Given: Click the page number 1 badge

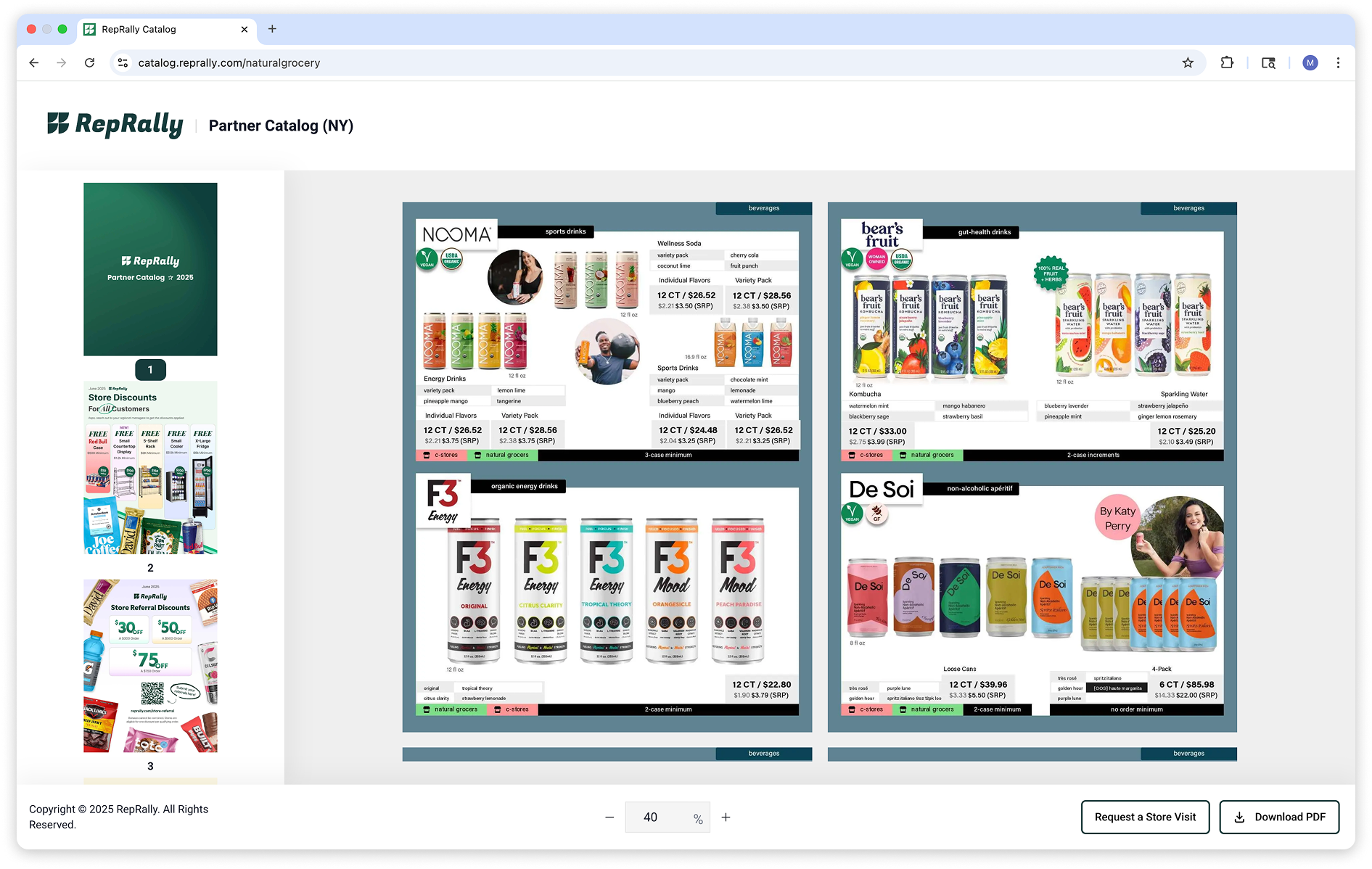Looking at the screenshot, I should pyautogui.click(x=150, y=369).
